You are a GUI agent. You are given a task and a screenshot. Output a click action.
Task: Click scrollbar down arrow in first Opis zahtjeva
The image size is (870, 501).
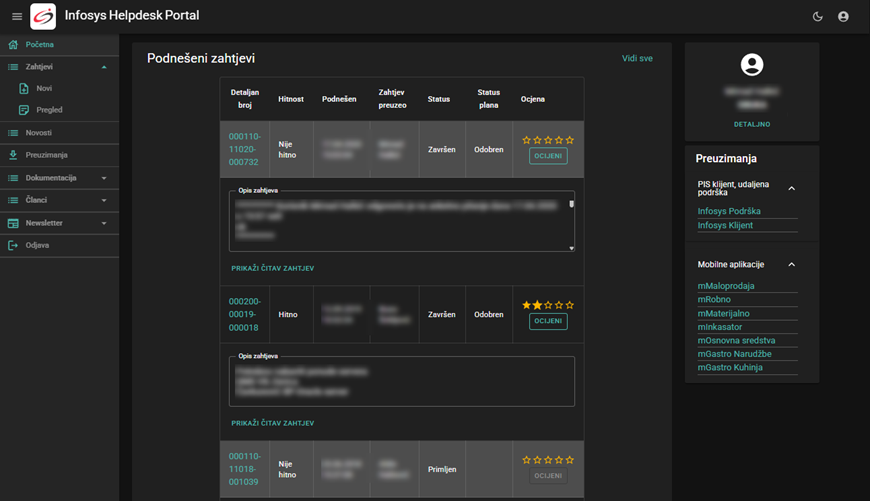pos(571,248)
